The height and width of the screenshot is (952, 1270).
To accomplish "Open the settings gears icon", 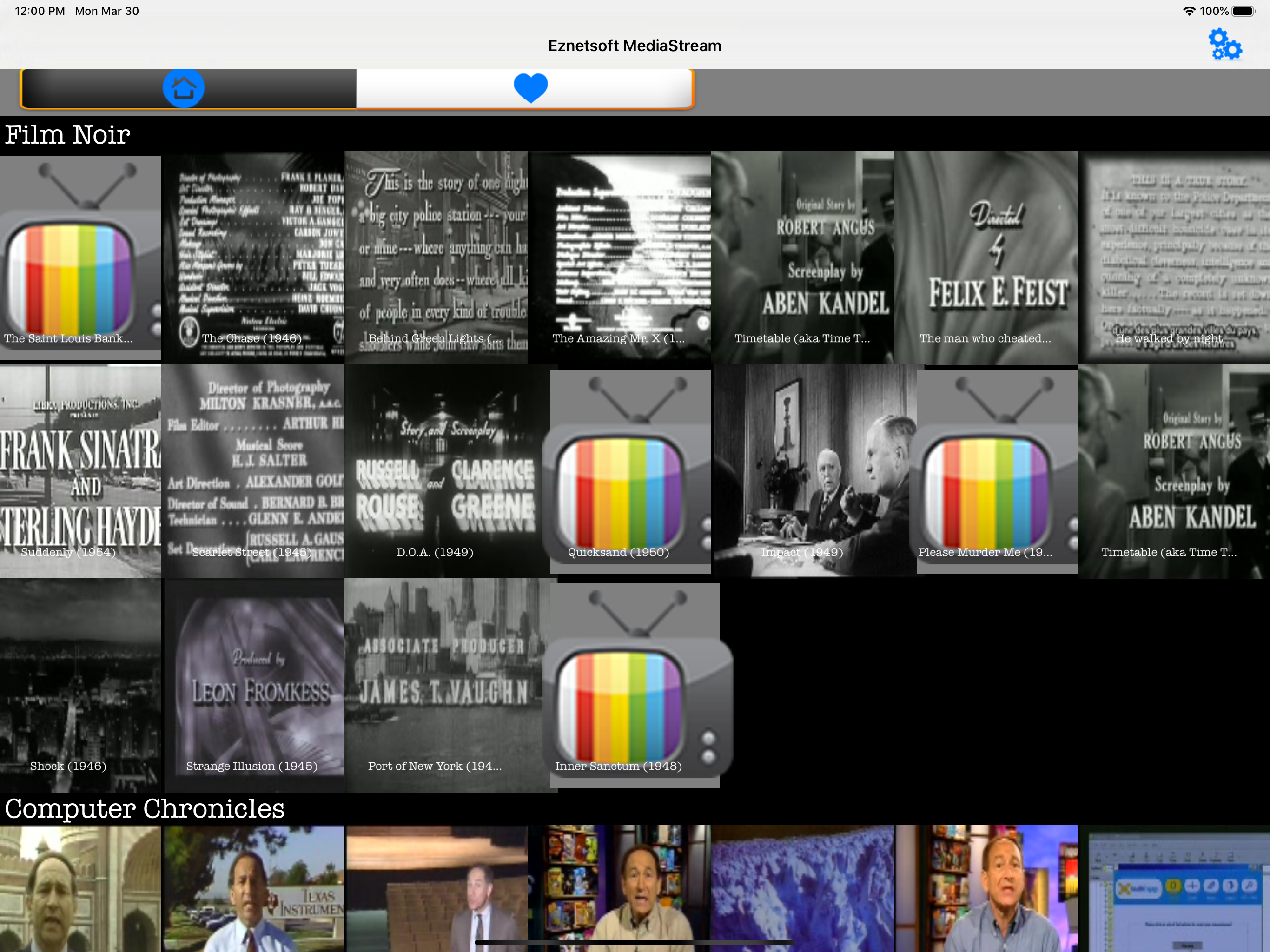I will tap(1224, 45).
